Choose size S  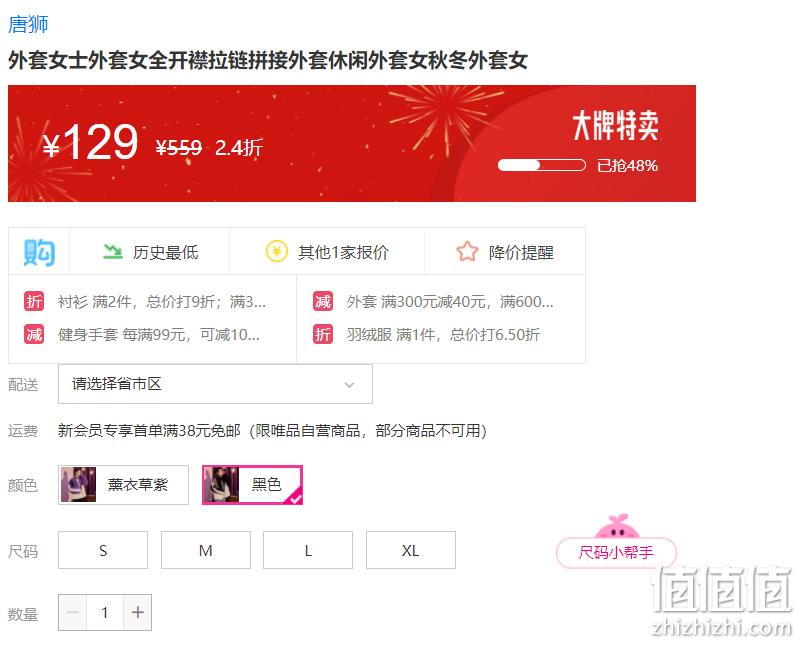tap(103, 550)
